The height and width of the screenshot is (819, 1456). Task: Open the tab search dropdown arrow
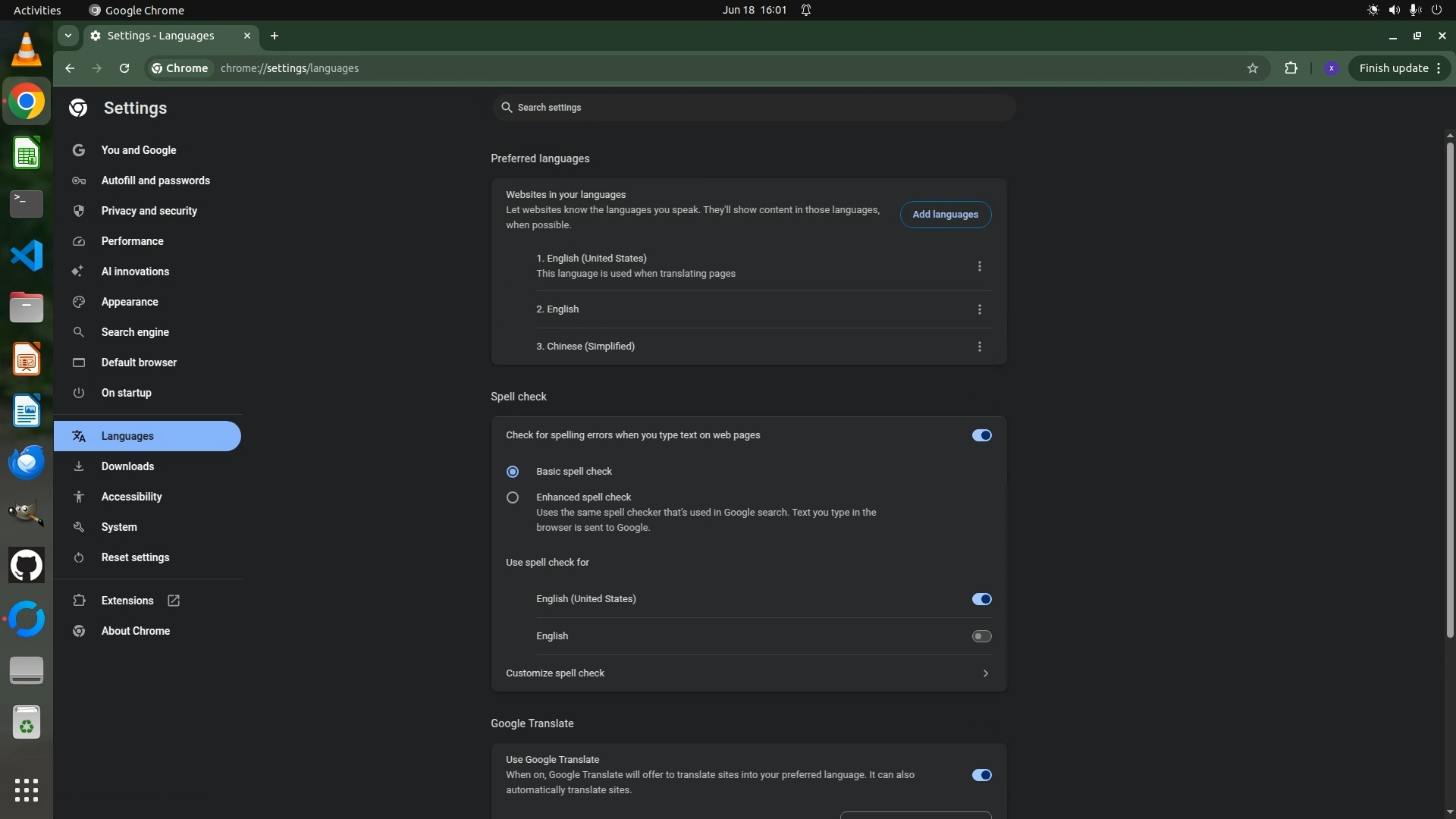pos(68,36)
